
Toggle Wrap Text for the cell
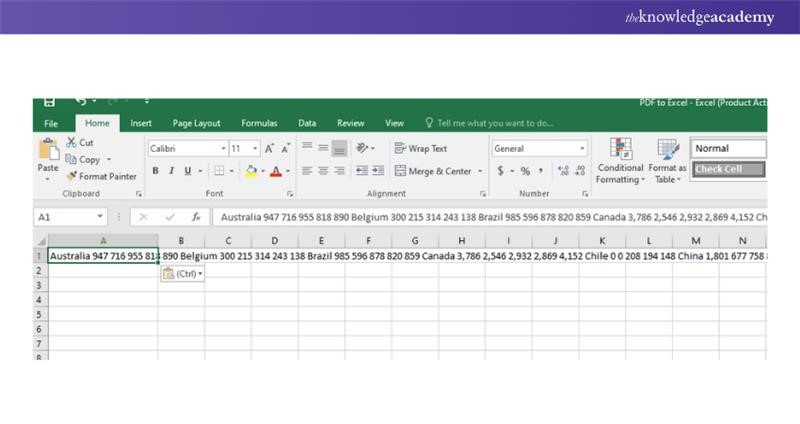[x=421, y=148]
